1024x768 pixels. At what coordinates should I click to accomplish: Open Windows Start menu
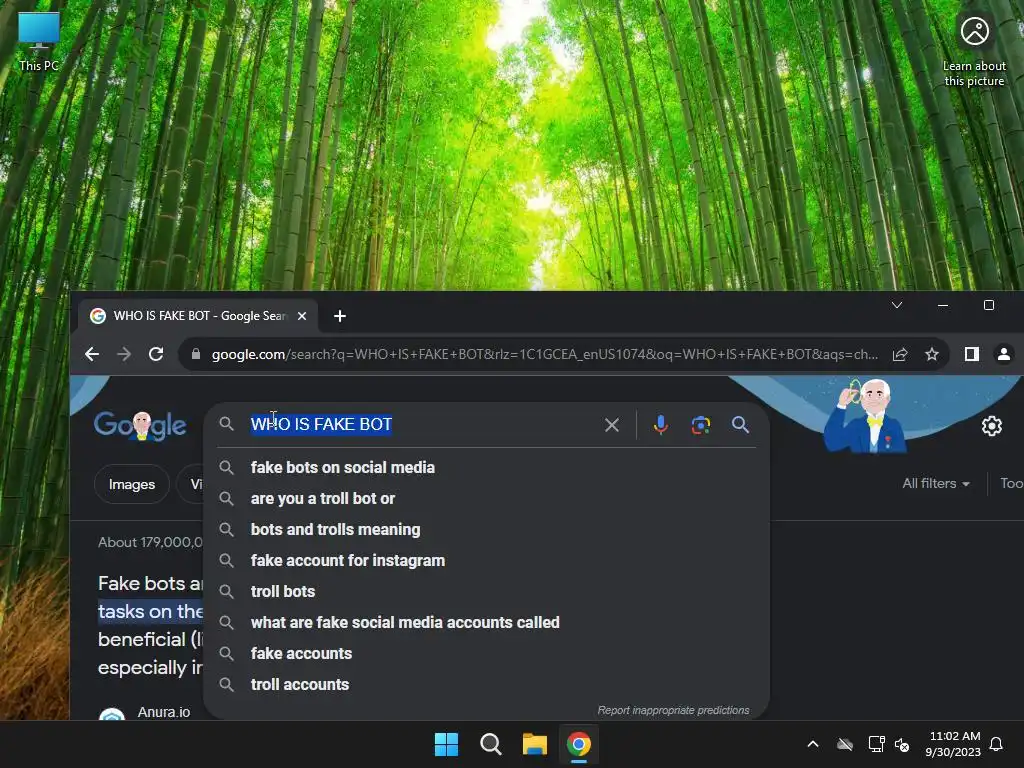coord(447,744)
